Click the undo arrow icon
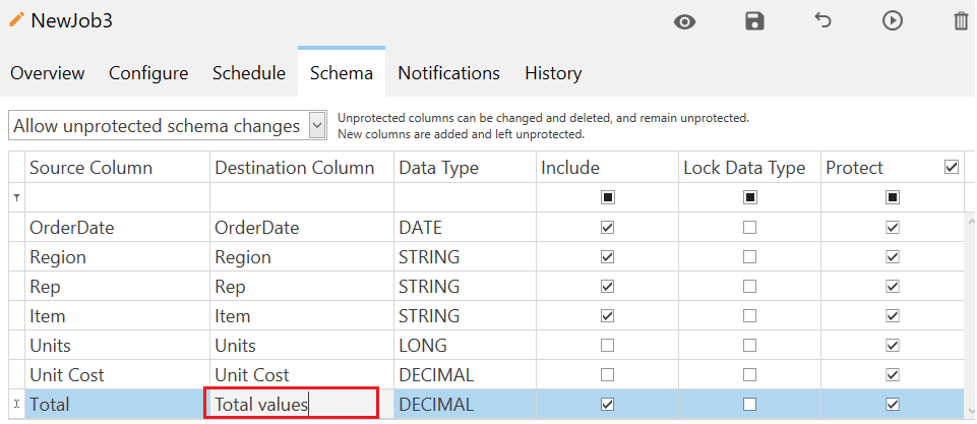 point(823,21)
